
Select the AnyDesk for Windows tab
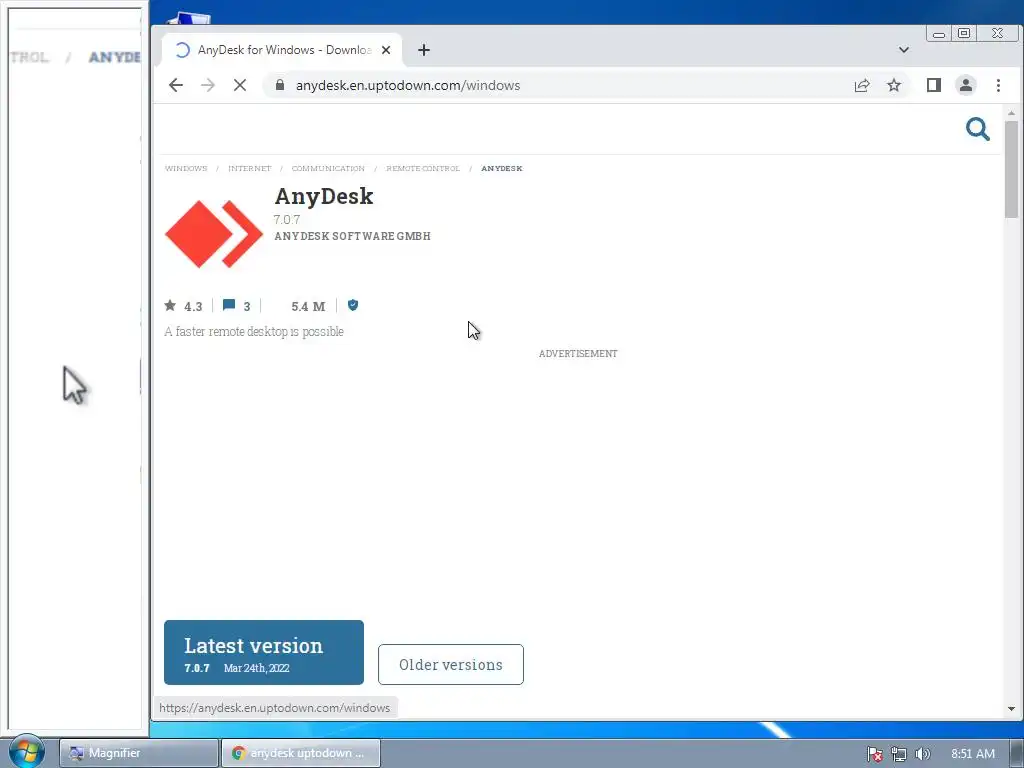(x=281, y=50)
